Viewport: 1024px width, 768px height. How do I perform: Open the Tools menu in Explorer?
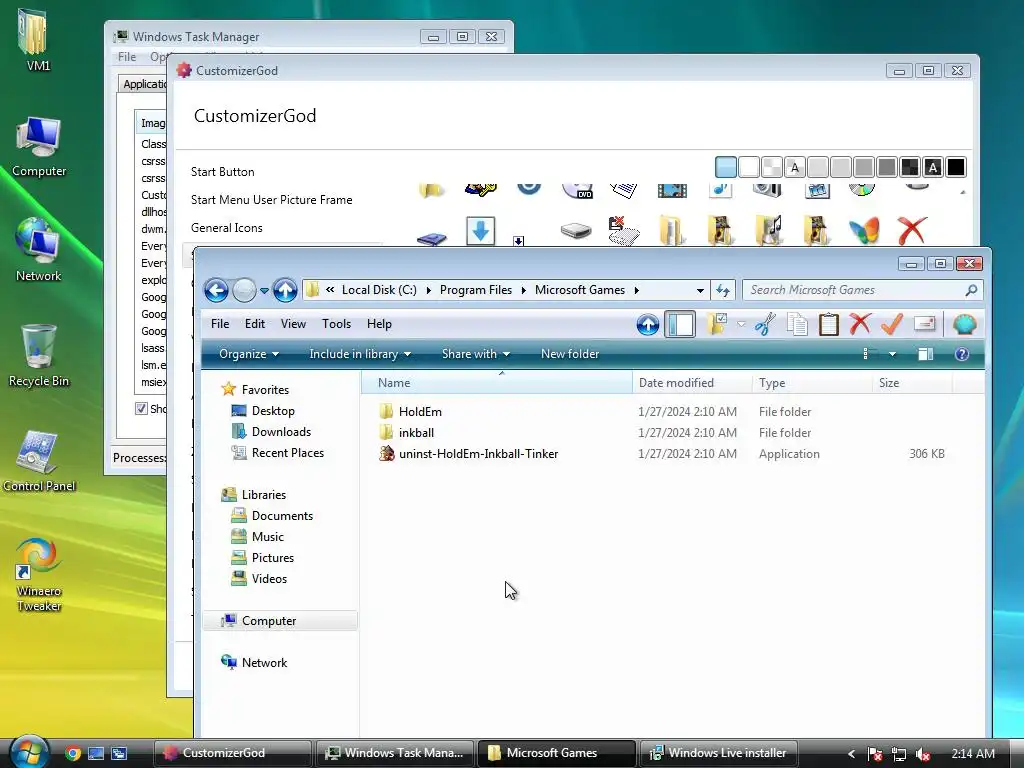pos(336,324)
